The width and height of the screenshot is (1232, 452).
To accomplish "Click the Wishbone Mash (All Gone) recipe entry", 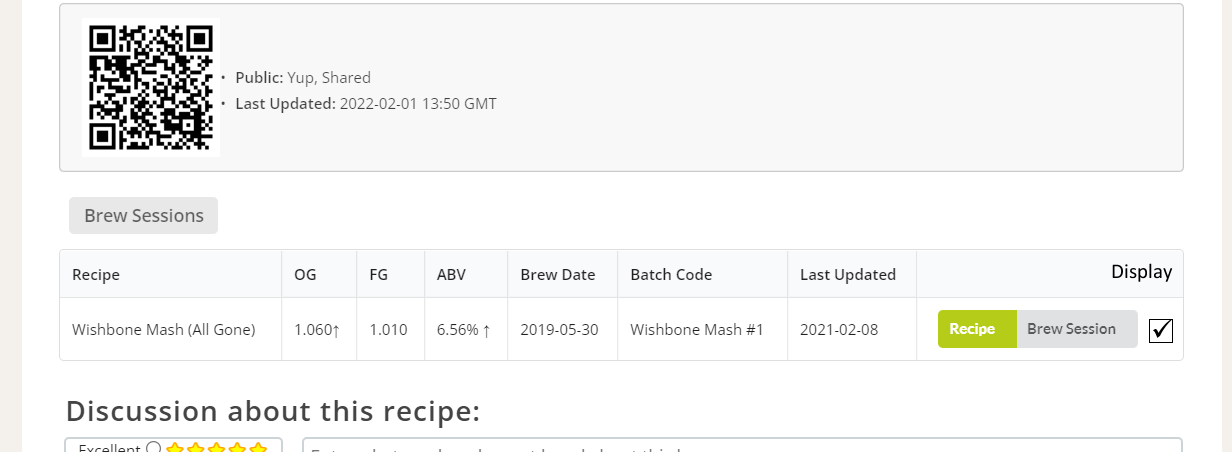I will (x=164, y=329).
